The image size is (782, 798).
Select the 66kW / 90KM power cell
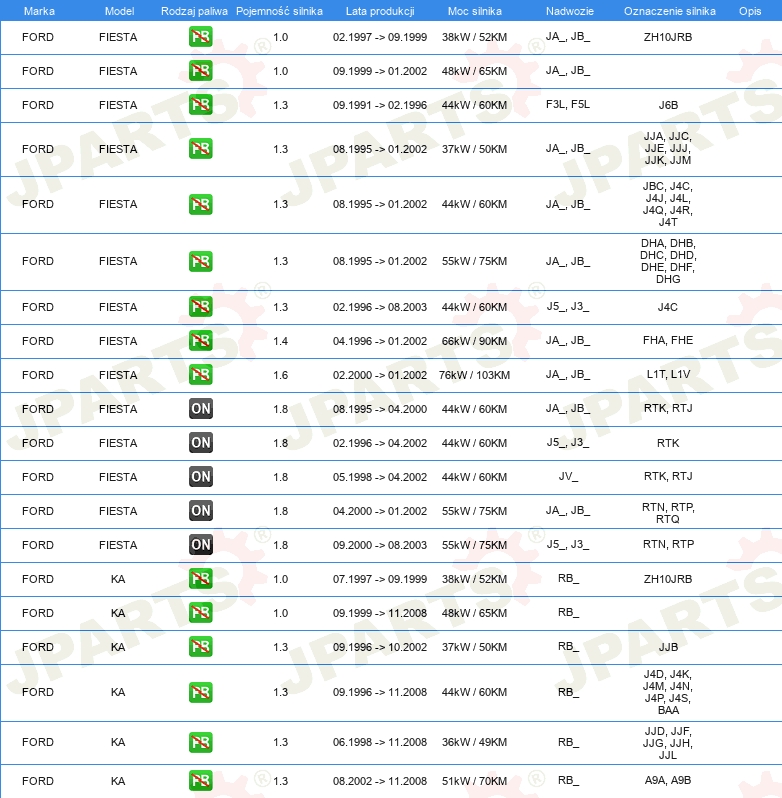(x=474, y=341)
